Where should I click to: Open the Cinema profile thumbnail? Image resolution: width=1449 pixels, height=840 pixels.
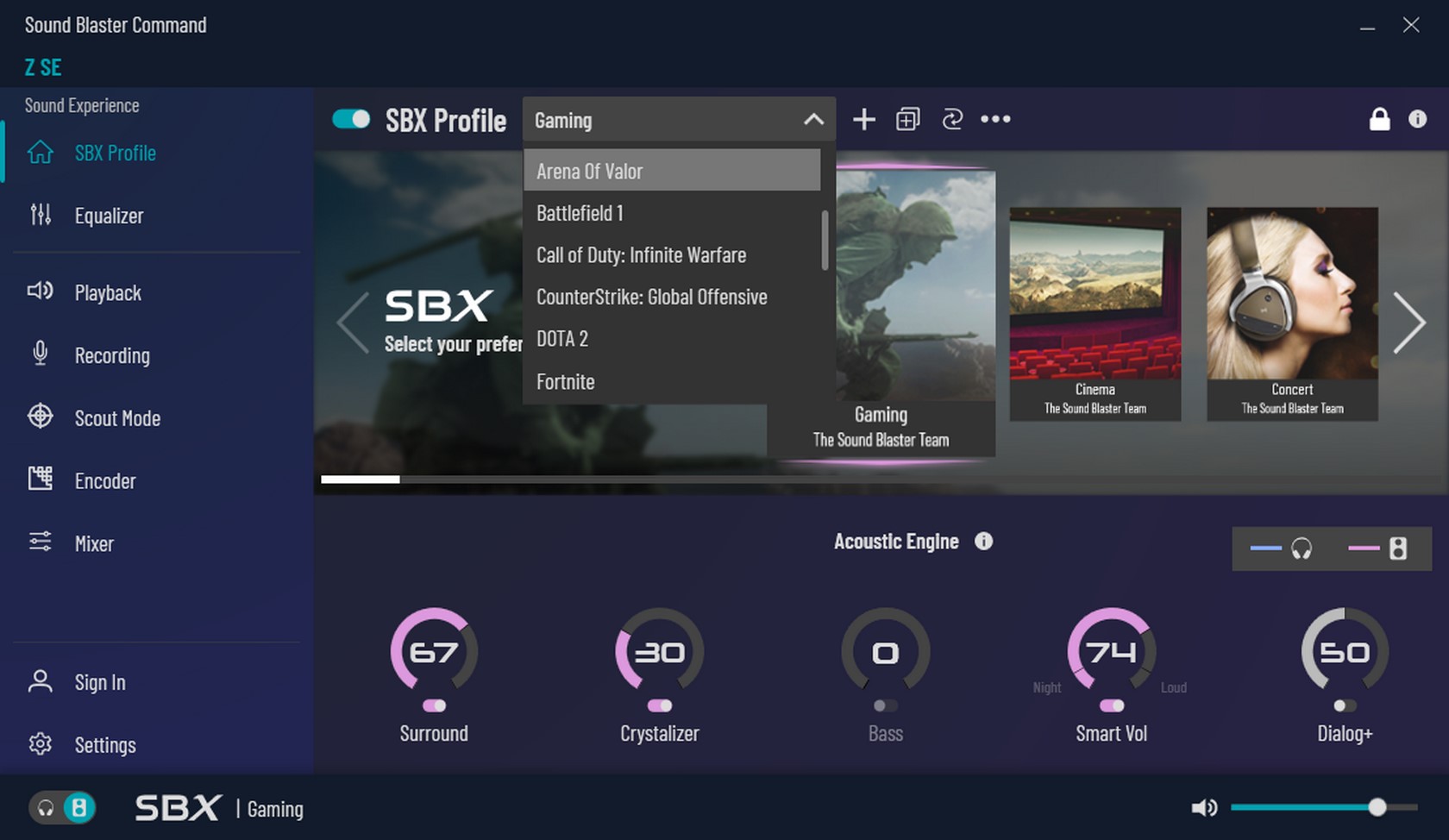1095,314
